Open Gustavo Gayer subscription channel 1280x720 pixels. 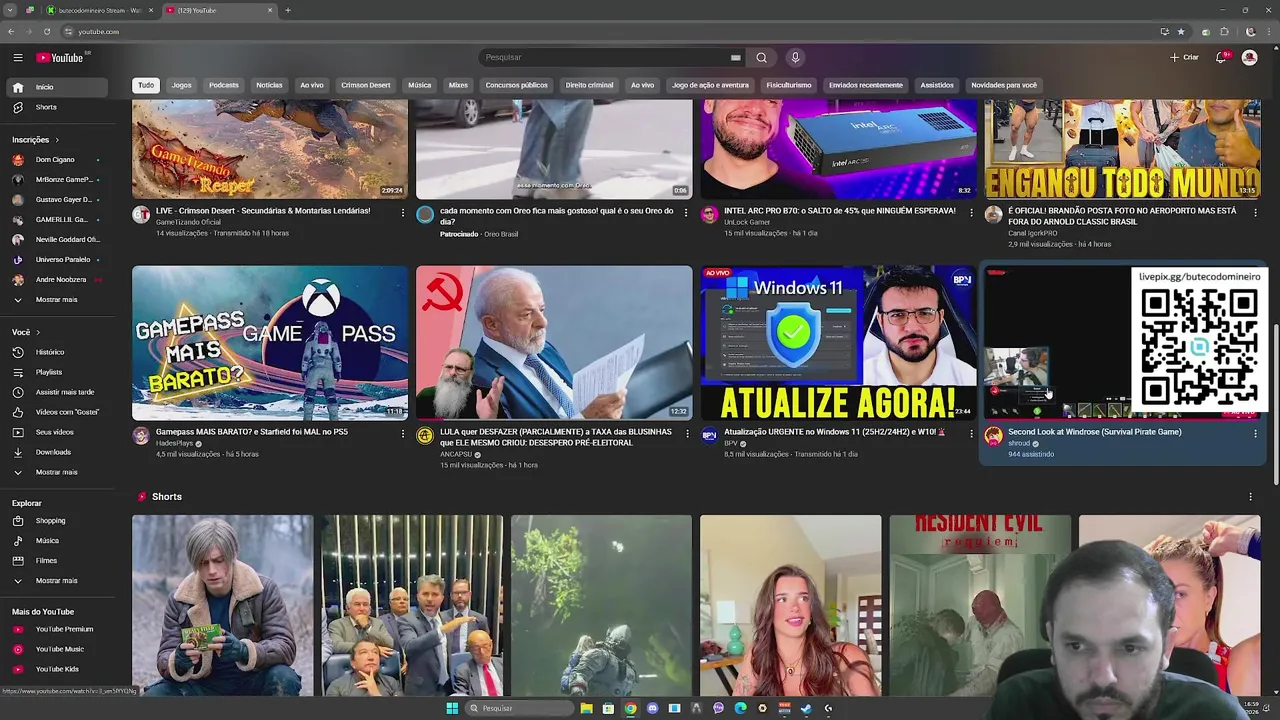(58, 200)
